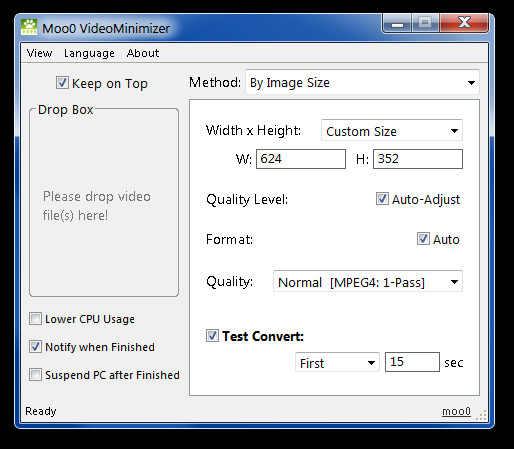Enable Lower CPU Usage checkbox
Image resolution: width=514 pixels, height=449 pixels.
[35, 319]
